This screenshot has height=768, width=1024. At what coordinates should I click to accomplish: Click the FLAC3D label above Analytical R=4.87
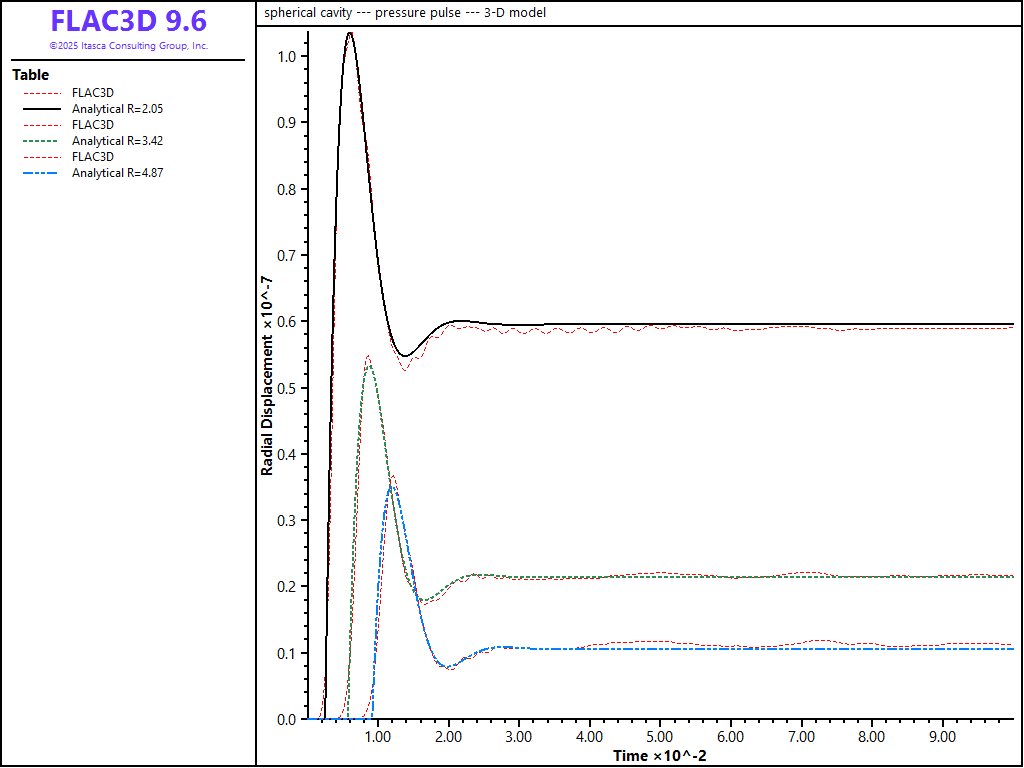pyautogui.click(x=92, y=157)
